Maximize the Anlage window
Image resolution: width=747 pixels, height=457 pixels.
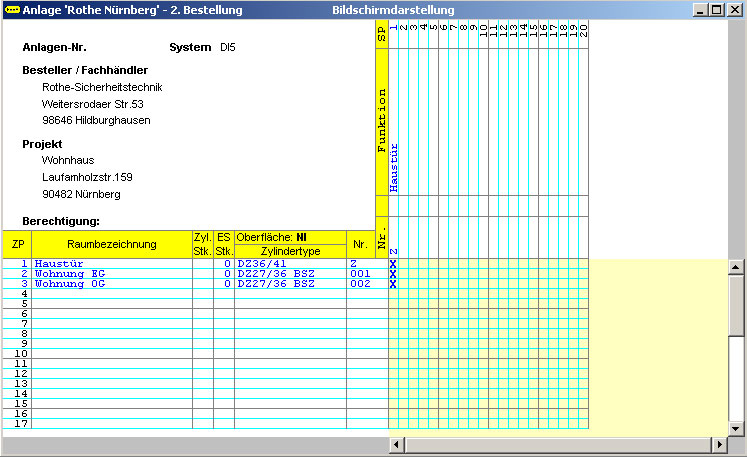tap(716, 10)
